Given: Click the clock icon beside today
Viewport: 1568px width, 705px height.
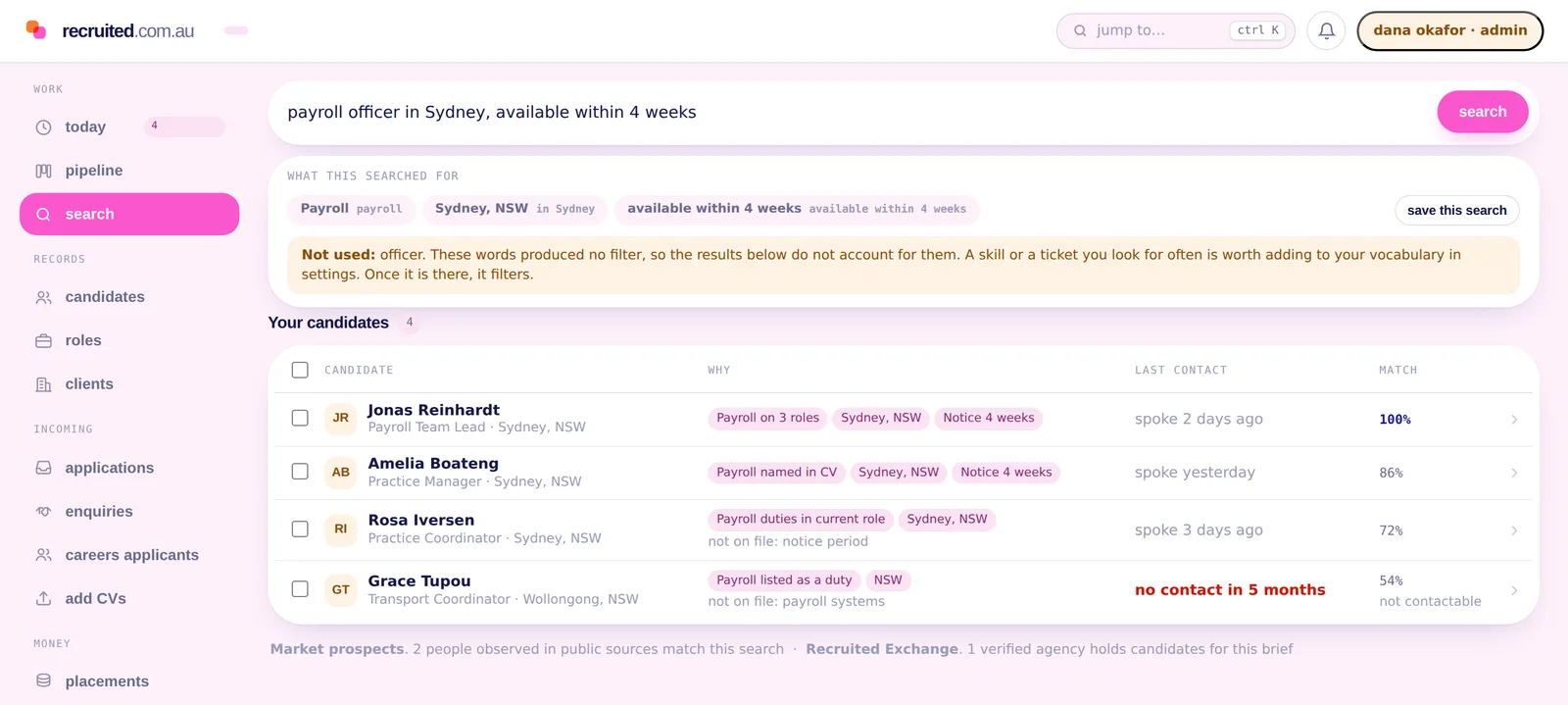Looking at the screenshot, I should click(x=43, y=127).
